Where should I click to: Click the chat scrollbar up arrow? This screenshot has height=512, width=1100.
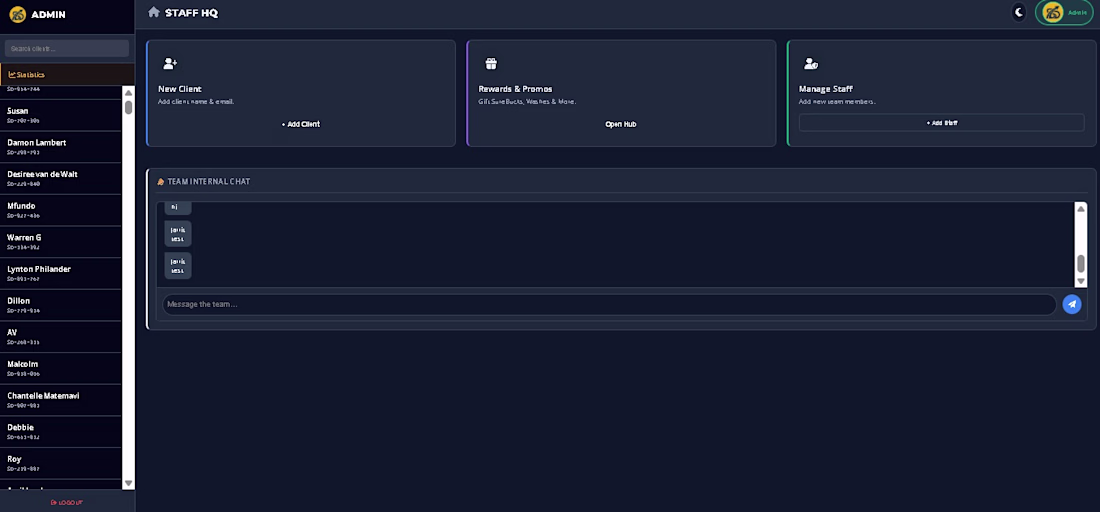(1080, 208)
